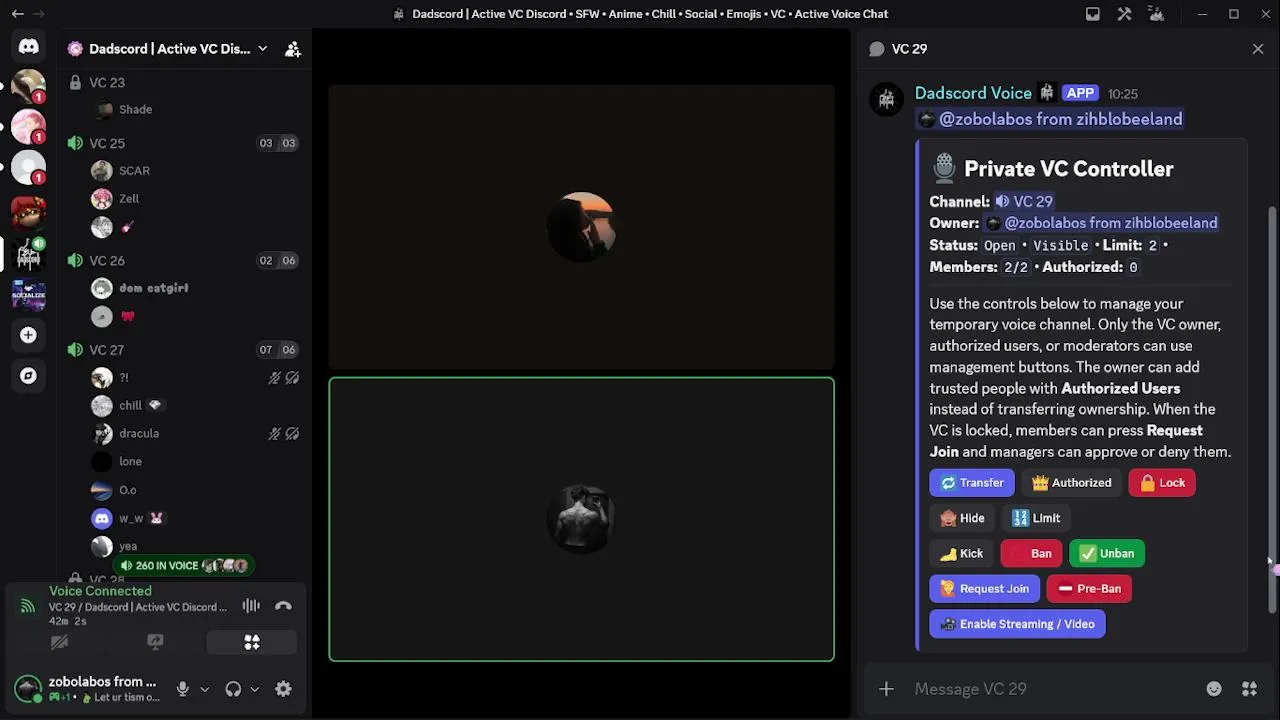Image resolution: width=1280 pixels, height=720 pixels.
Task: Open the emoji picker in message bar
Action: pyautogui.click(x=1214, y=689)
